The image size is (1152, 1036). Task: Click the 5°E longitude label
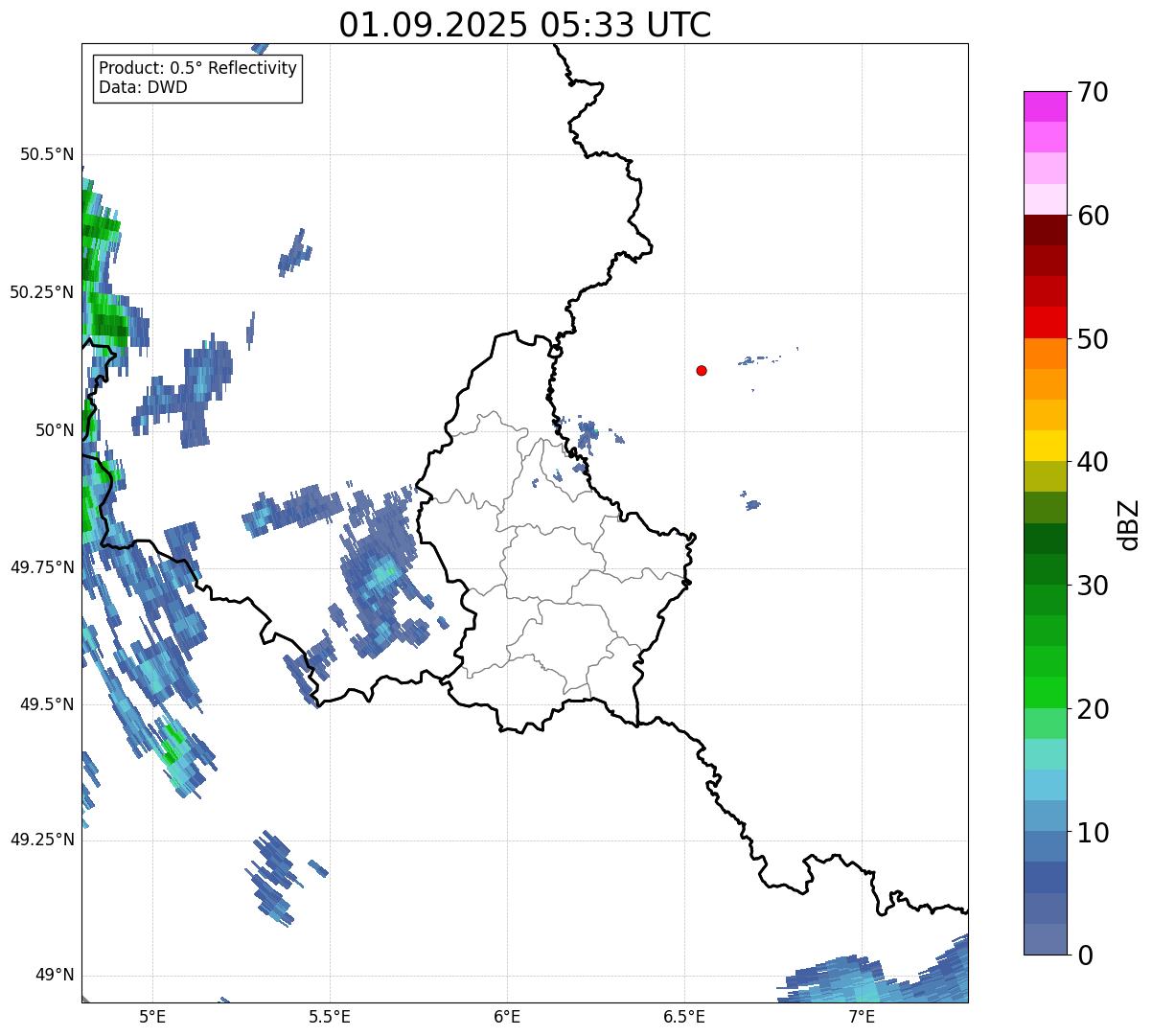tap(152, 1016)
